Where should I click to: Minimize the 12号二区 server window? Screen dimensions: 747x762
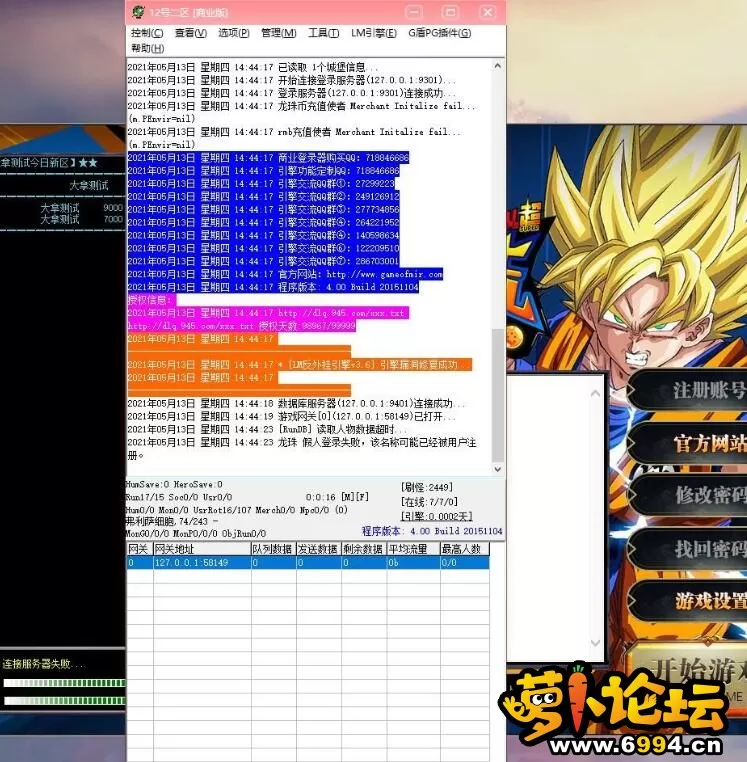[x=414, y=12]
